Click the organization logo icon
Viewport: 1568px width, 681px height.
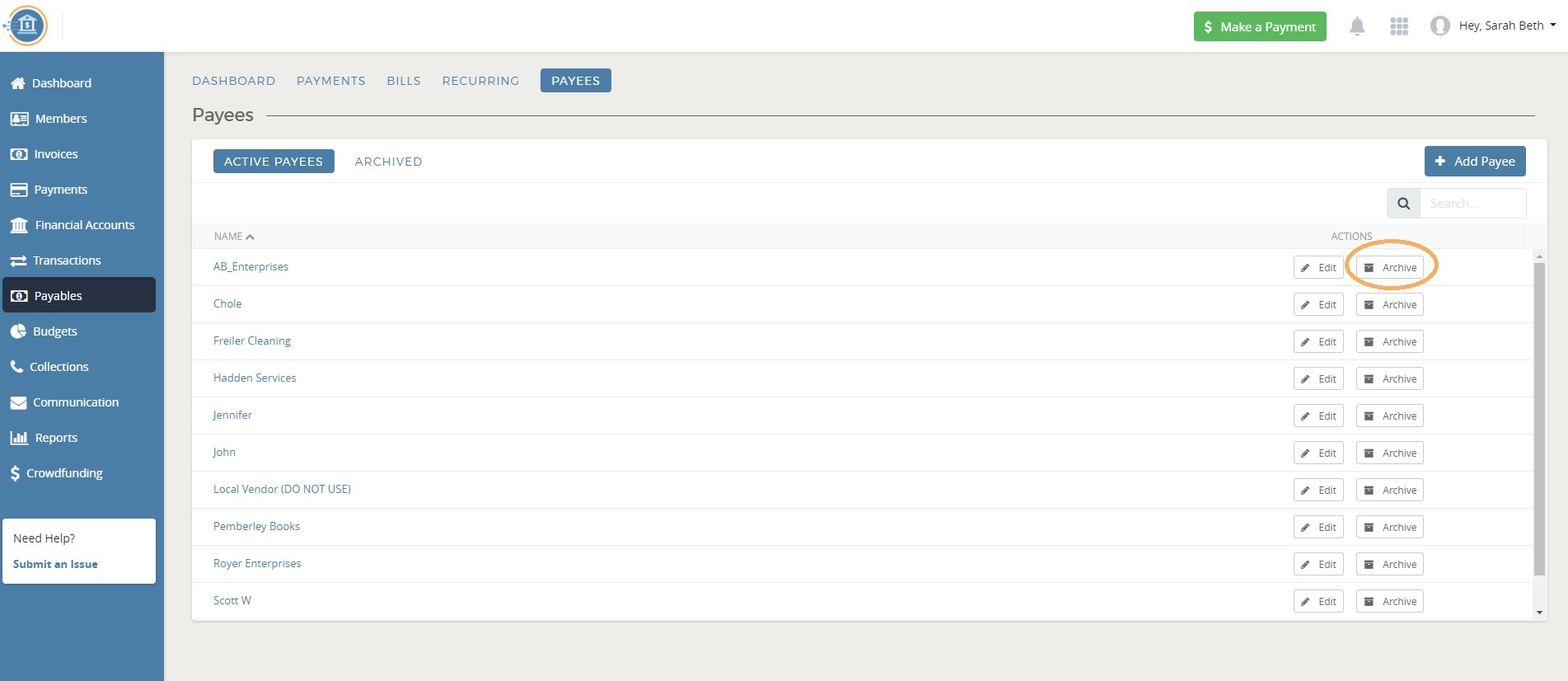click(27, 26)
